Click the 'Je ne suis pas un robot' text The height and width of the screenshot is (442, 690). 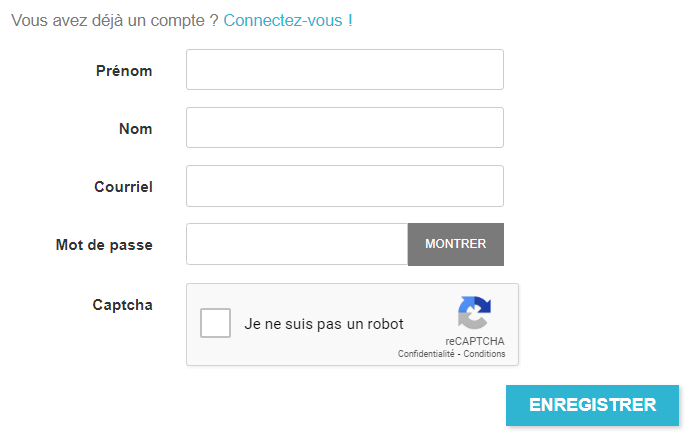tap(324, 324)
